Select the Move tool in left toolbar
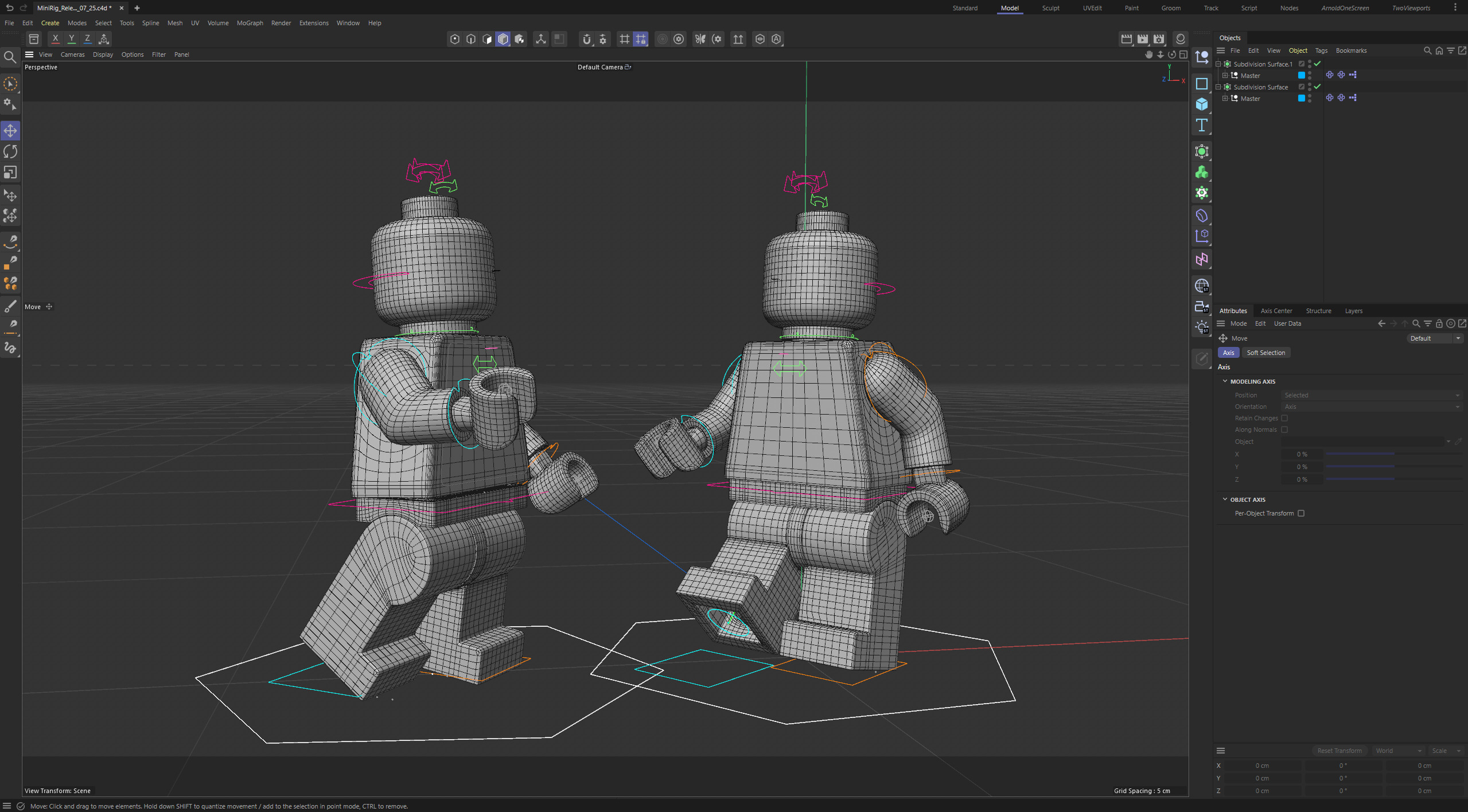 coord(10,131)
